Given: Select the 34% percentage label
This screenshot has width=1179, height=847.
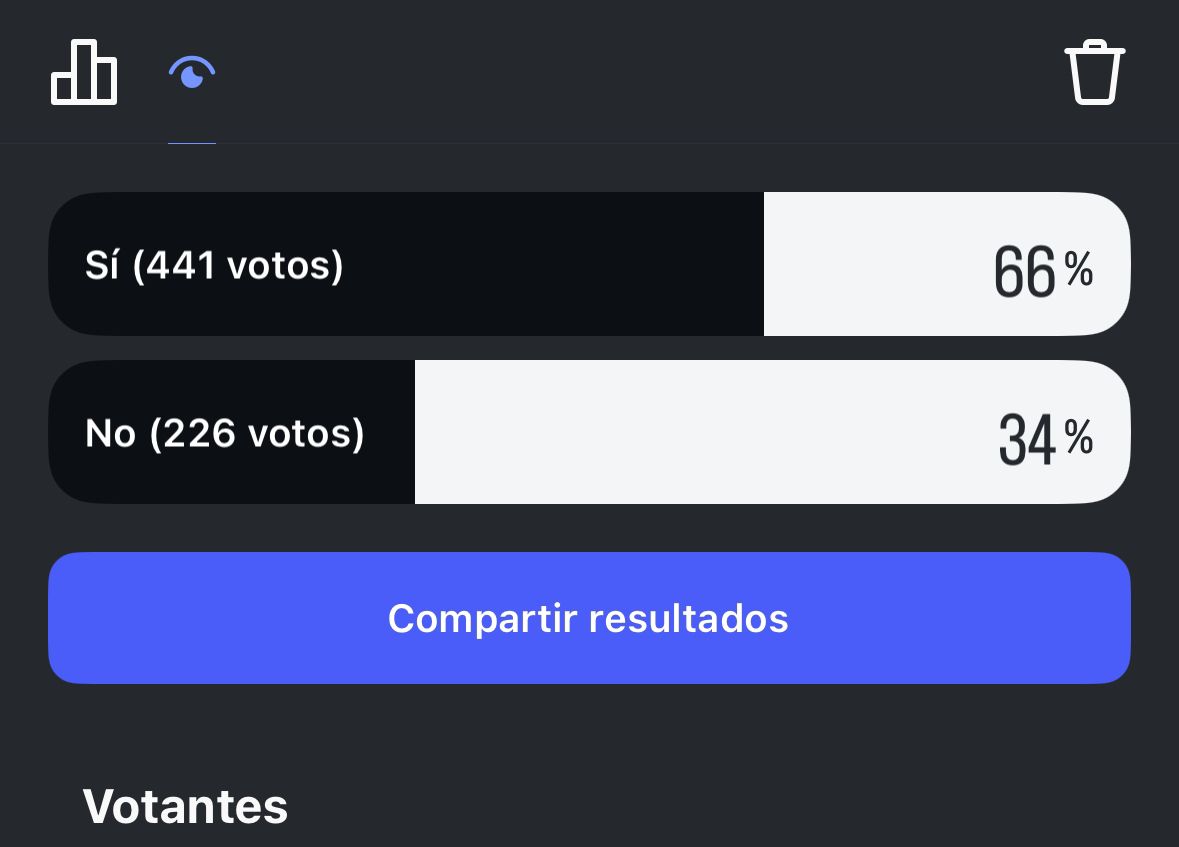Looking at the screenshot, I should (1045, 439).
